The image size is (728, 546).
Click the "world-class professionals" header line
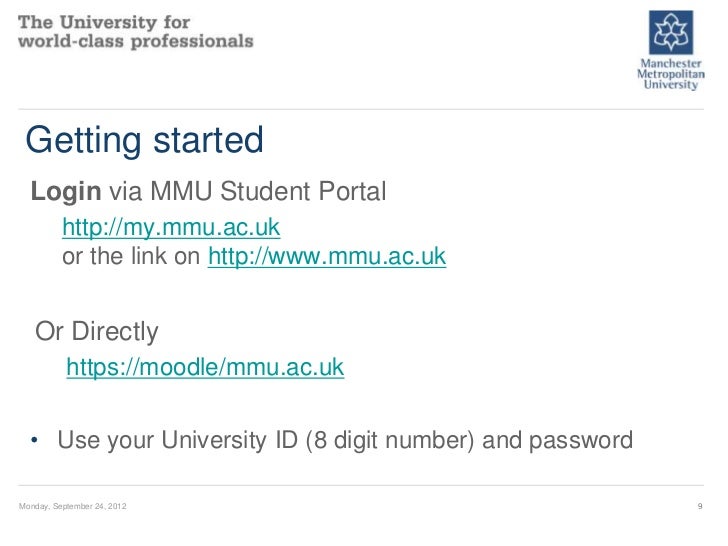(x=136, y=42)
